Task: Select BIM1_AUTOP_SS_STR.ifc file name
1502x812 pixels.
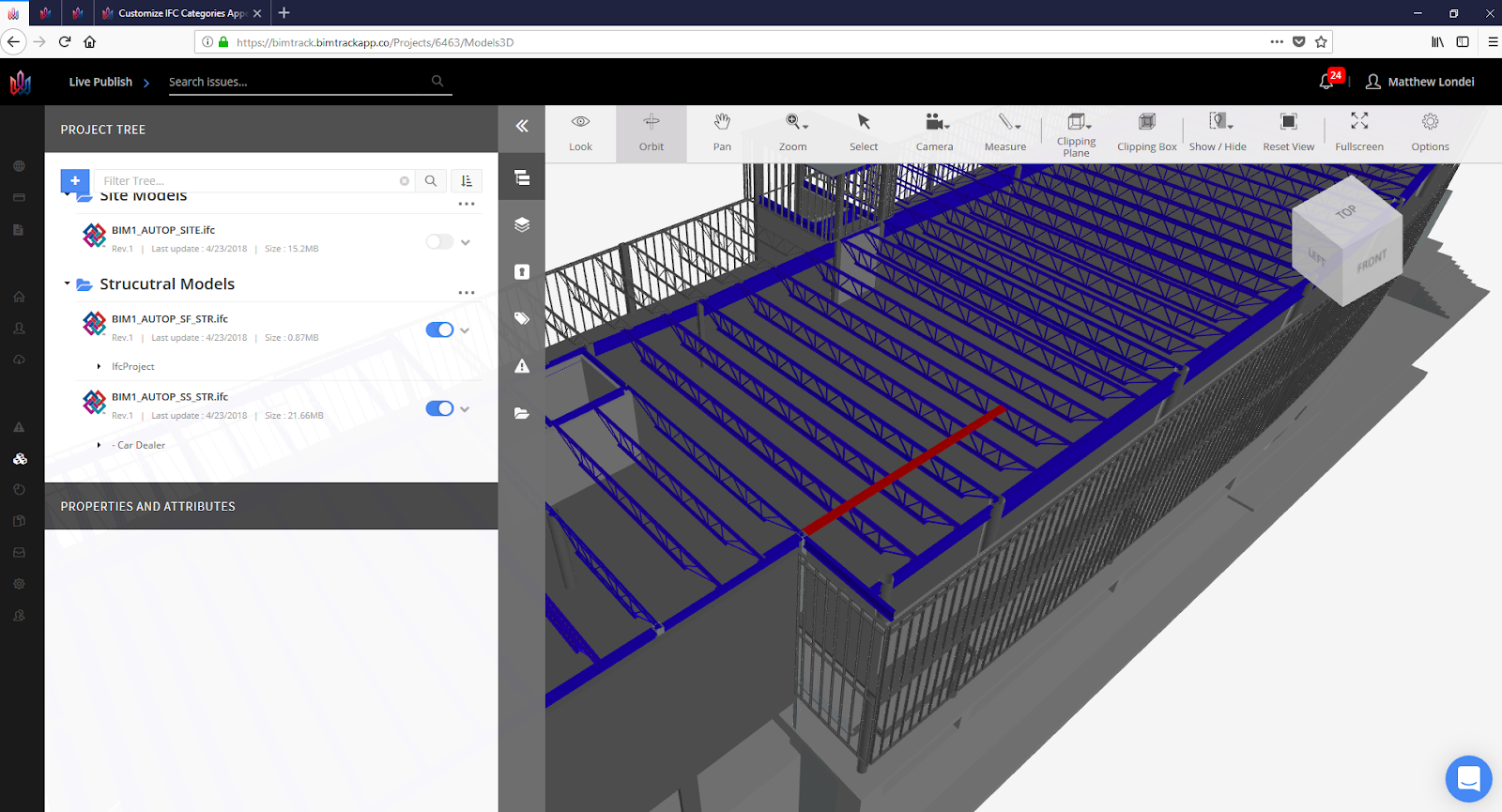Action: [x=170, y=397]
